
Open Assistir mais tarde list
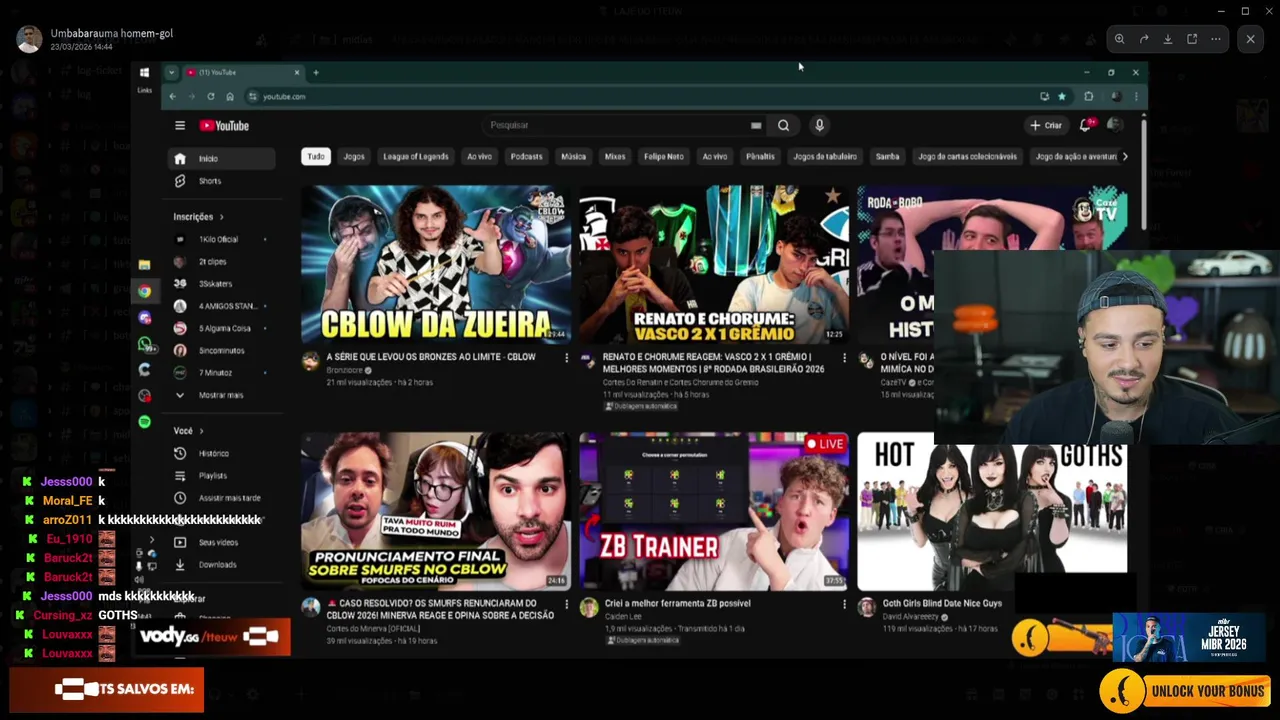coord(221,498)
